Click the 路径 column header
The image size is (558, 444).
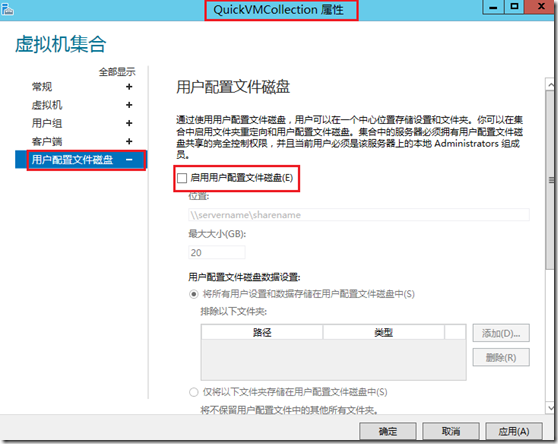262,332
